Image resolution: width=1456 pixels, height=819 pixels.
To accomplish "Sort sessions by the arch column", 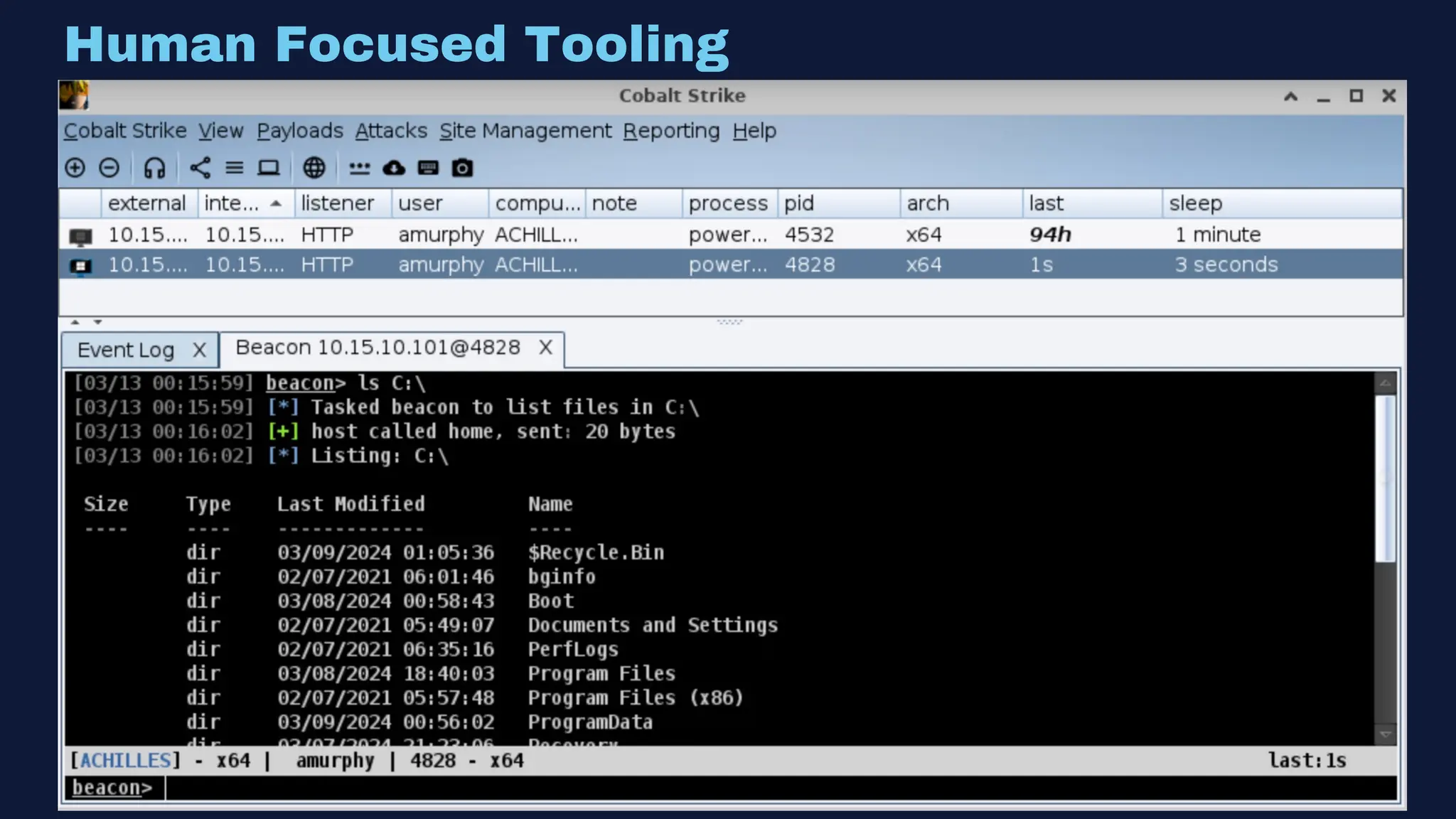I will (x=962, y=203).
